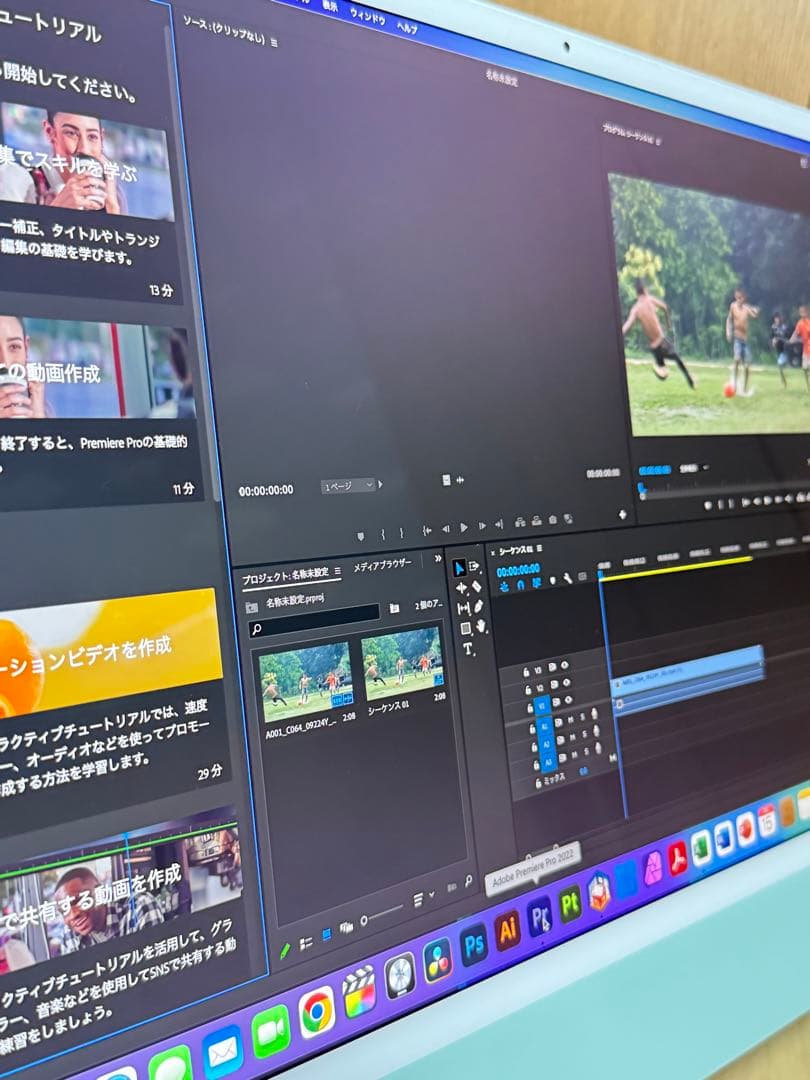The image size is (810, 1080).
Task: Select the Type (T) tool
Action: click(x=468, y=649)
